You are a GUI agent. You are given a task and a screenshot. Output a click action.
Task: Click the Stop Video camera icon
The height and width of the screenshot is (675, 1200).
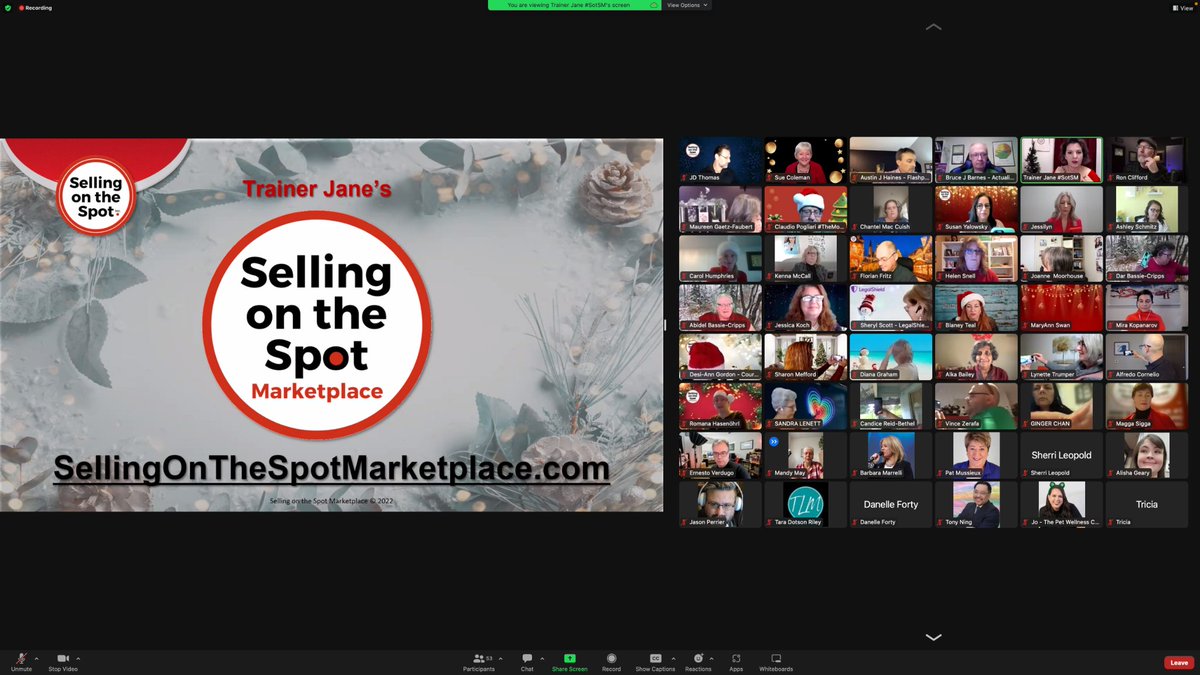coord(63,659)
